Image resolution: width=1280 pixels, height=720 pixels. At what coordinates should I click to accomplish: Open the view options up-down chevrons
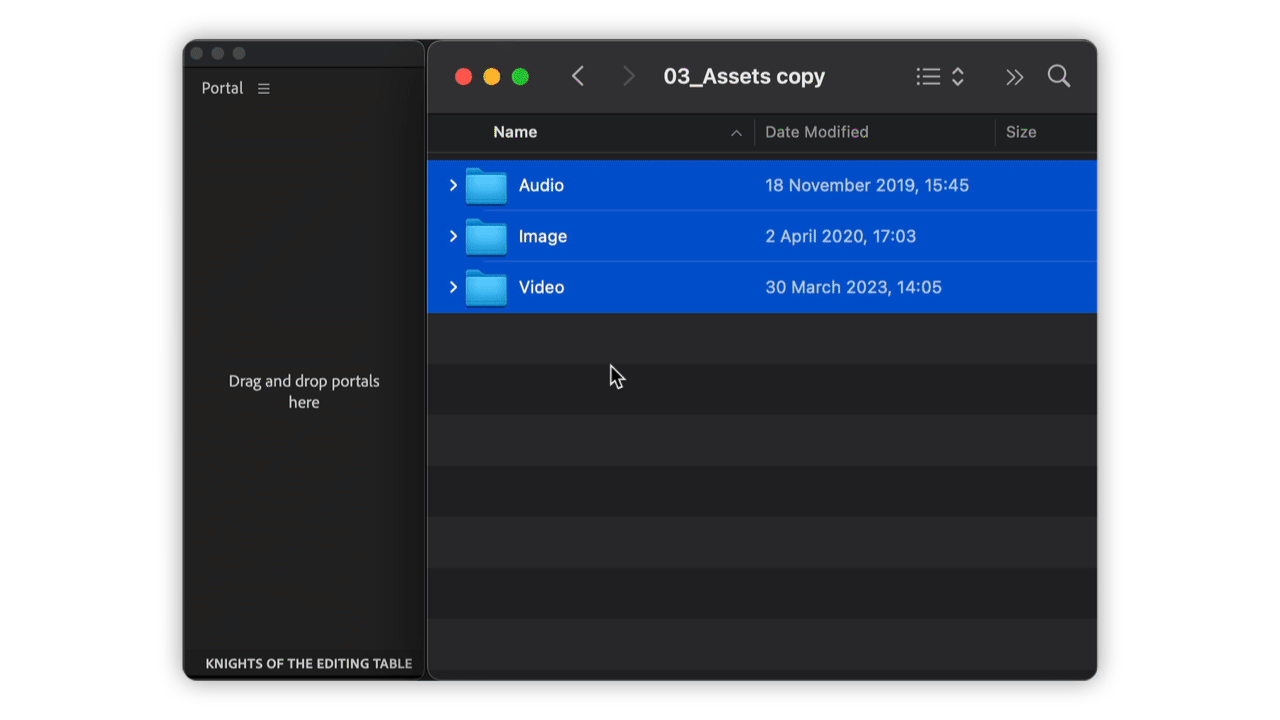click(958, 77)
